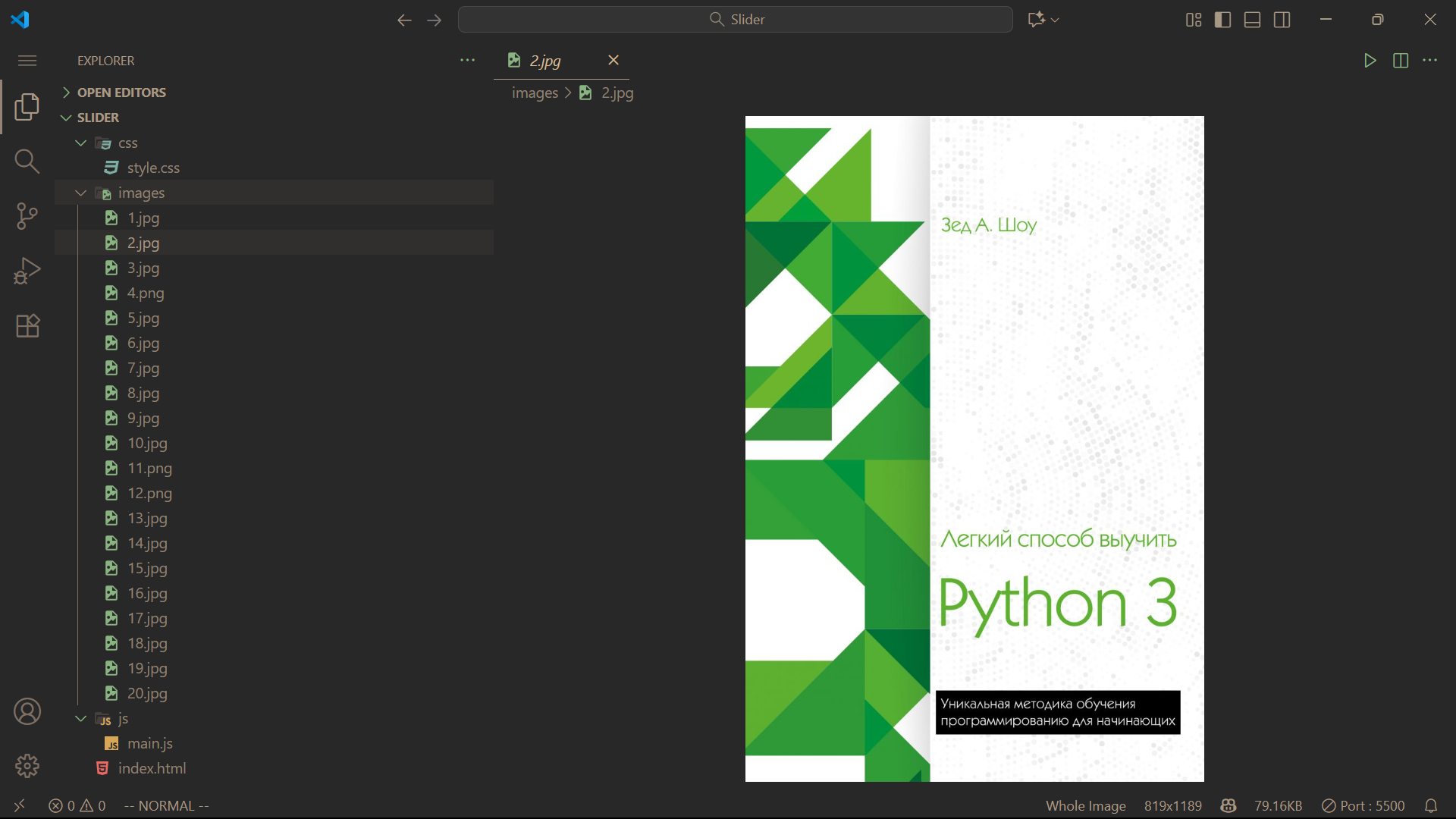
Task: Open the Extensions view
Action: [x=27, y=326]
